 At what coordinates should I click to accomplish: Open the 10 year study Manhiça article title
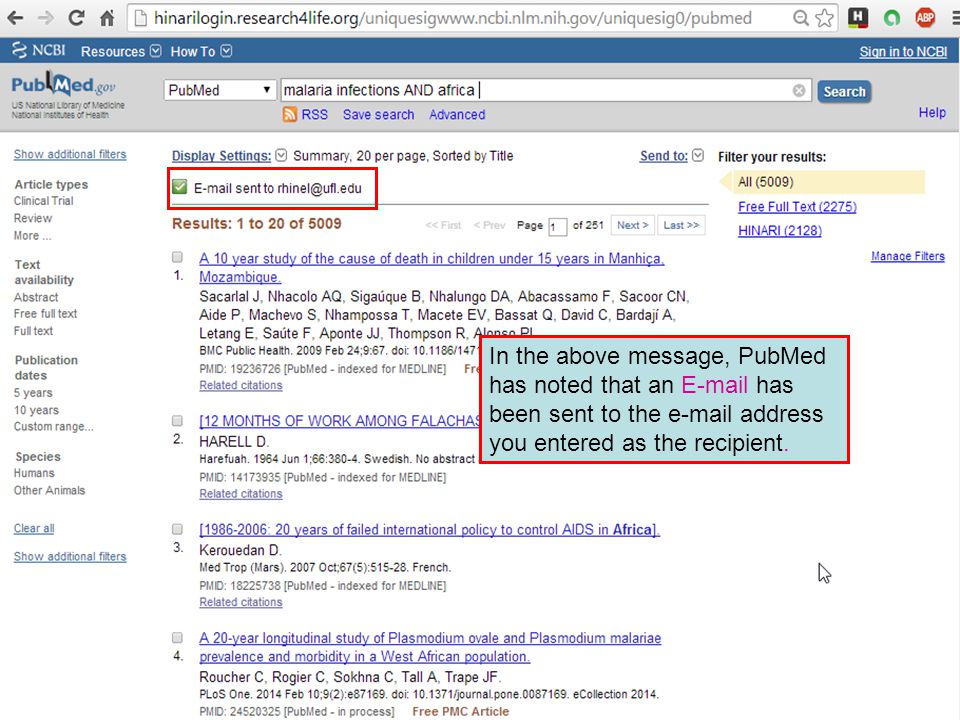432,268
